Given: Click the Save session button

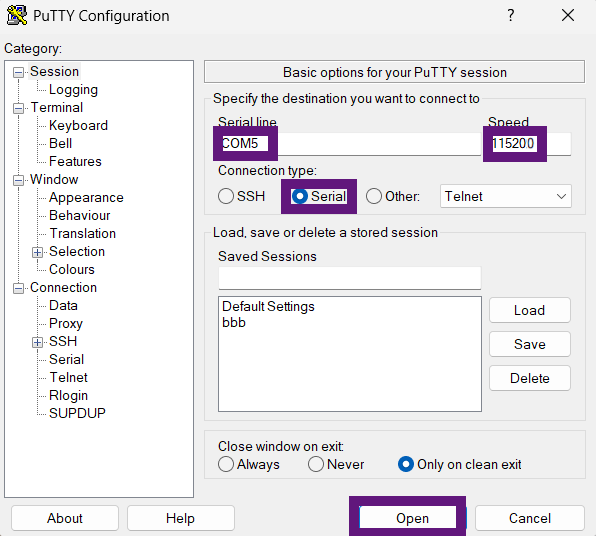Looking at the screenshot, I should [530, 344].
